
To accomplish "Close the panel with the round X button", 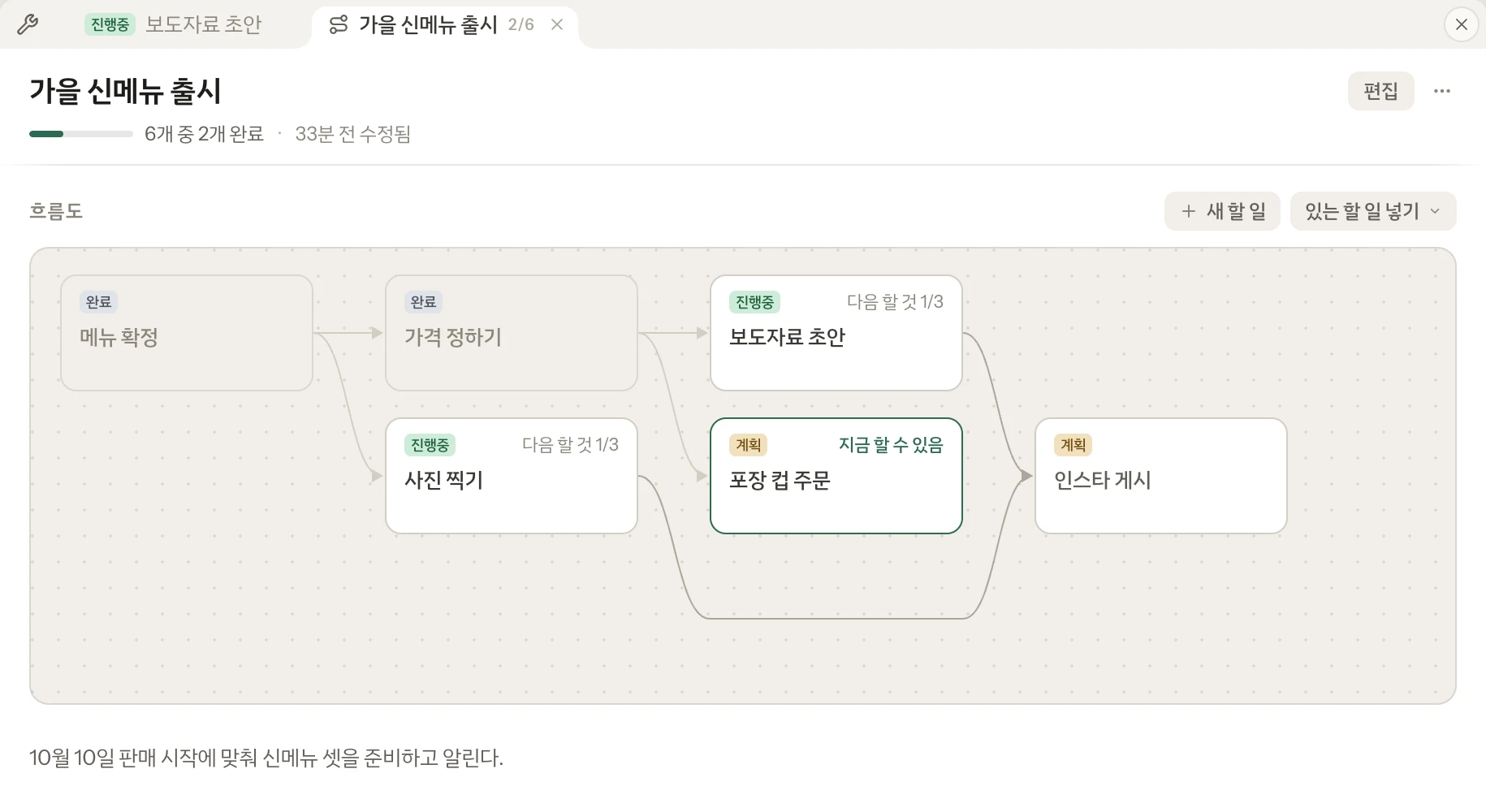I will 1461,24.
